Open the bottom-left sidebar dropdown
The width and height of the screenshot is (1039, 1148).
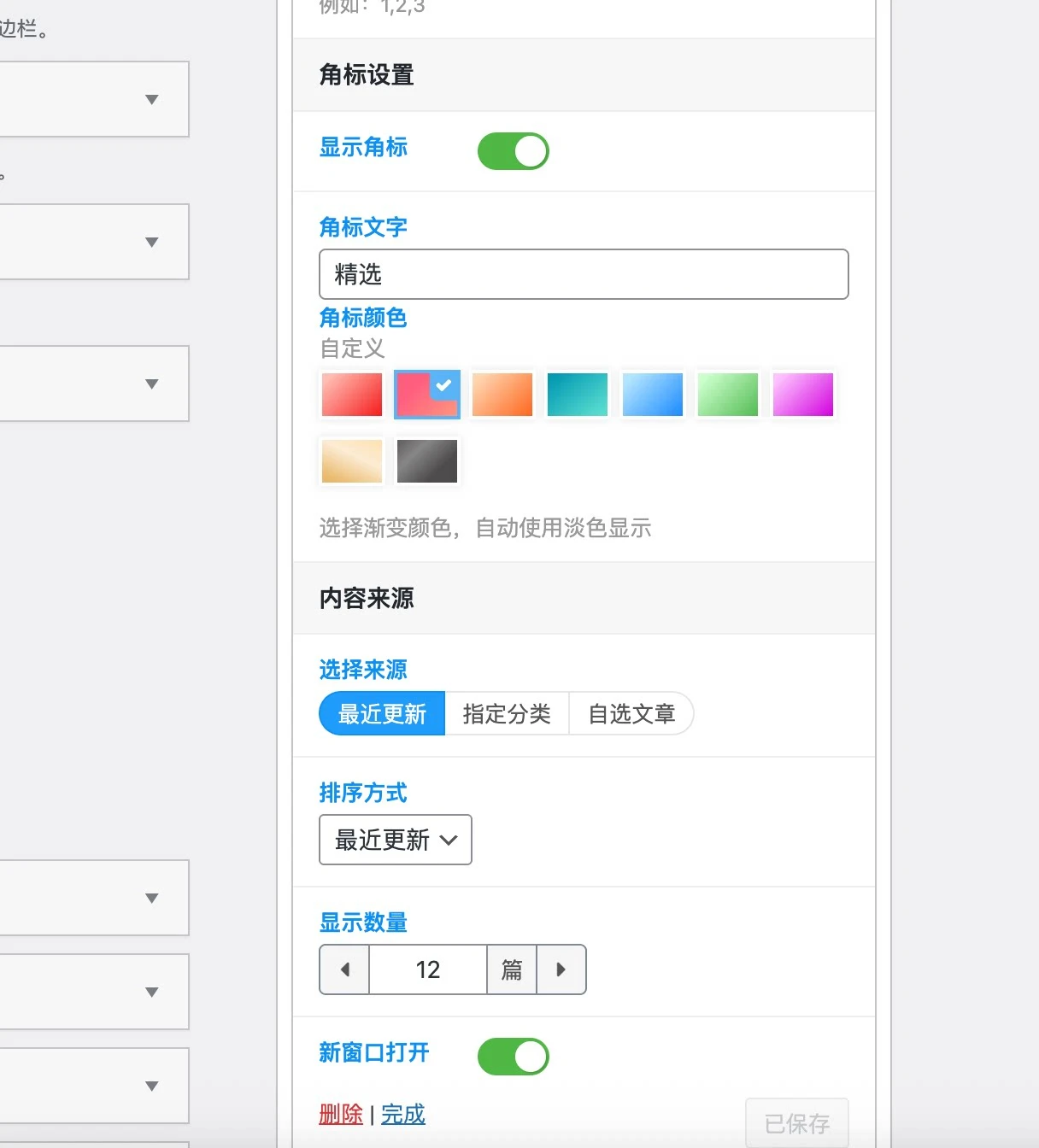[x=94, y=1085]
